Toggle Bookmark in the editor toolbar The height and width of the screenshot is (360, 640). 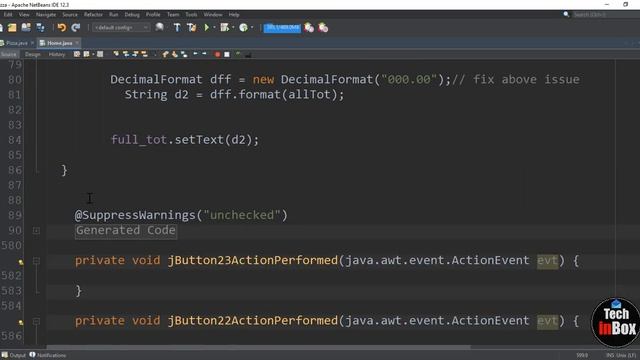click(x=184, y=54)
